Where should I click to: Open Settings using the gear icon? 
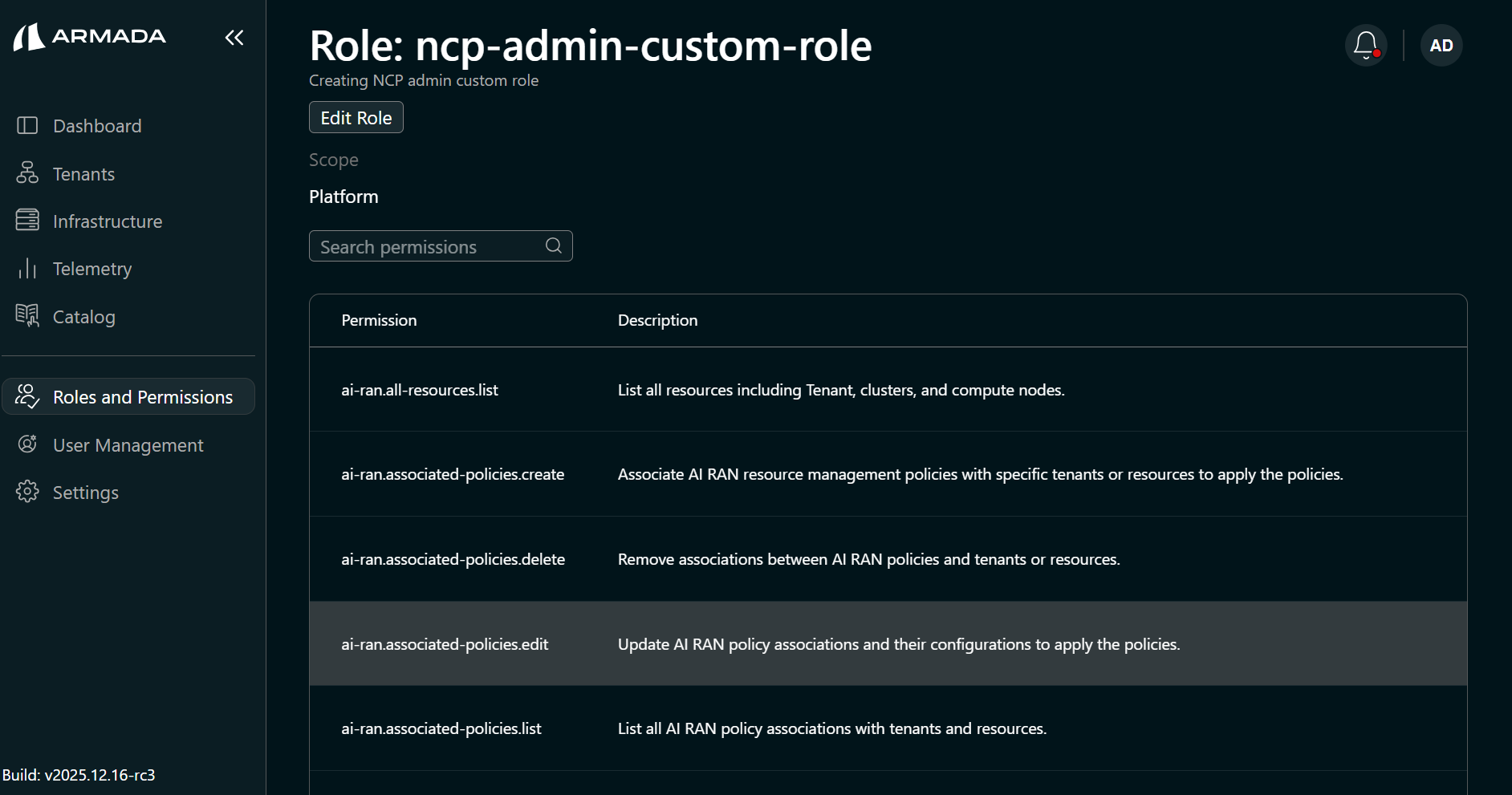tap(27, 492)
